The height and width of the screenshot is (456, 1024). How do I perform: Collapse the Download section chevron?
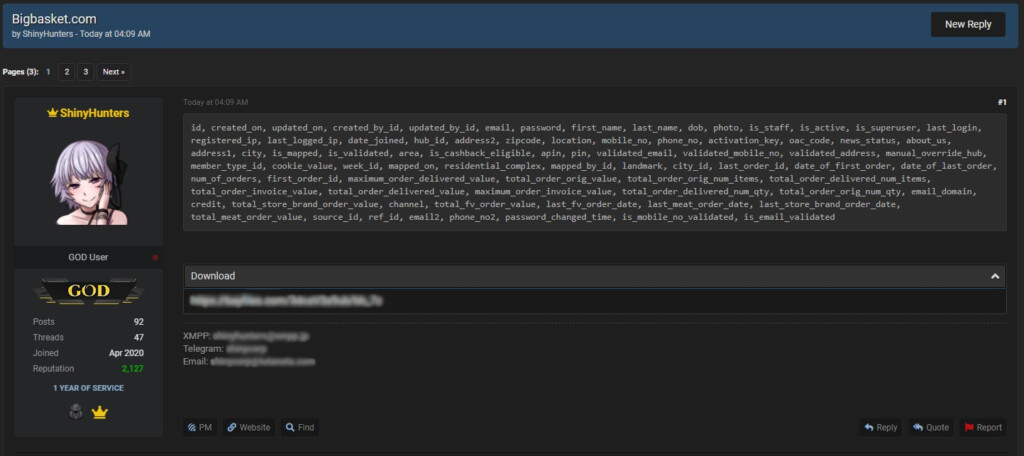[x=995, y=276]
